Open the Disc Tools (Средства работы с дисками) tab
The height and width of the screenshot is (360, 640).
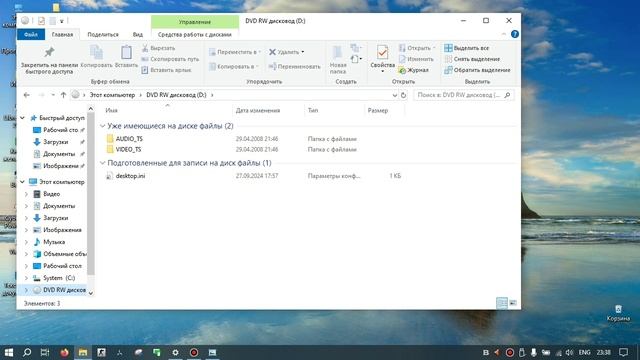pyautogui.click(x=195, y=35)
